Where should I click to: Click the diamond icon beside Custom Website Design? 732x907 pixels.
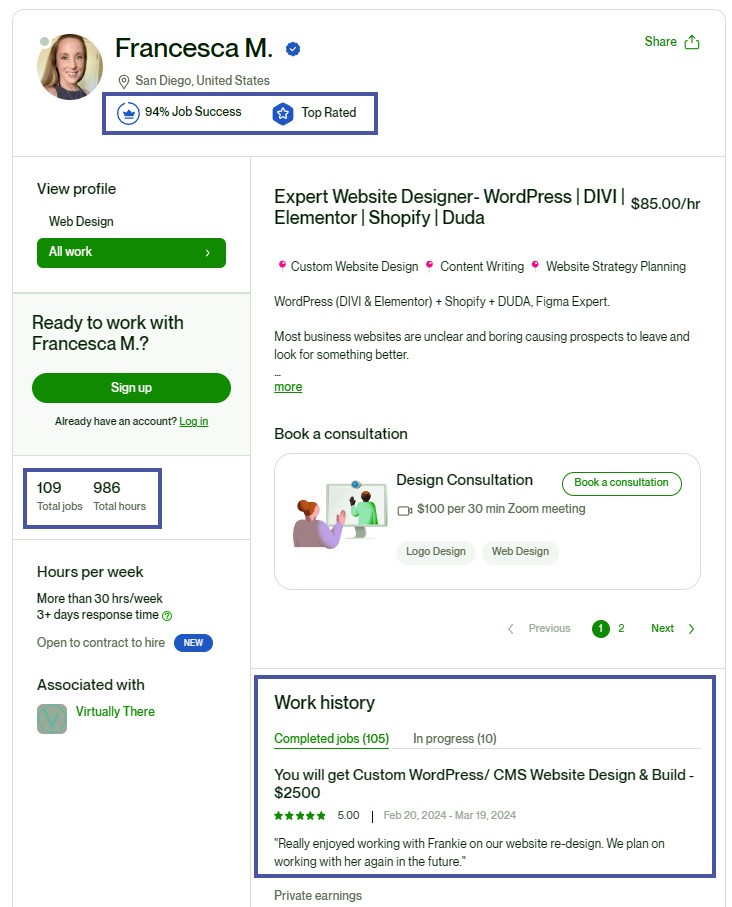pos(282,266)
